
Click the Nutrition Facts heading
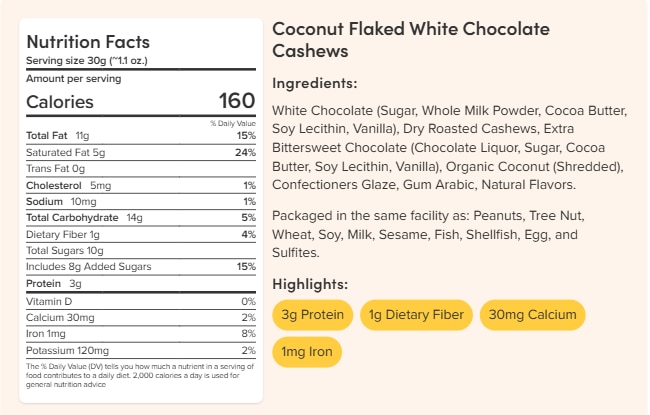(x=88, y=42)
